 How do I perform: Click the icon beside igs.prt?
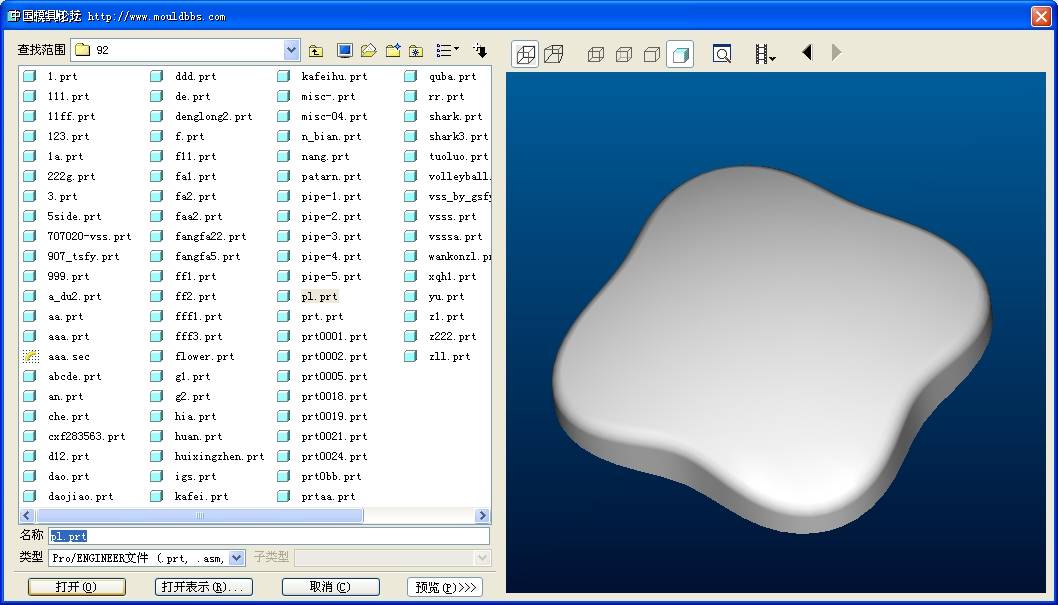point(157,476)
